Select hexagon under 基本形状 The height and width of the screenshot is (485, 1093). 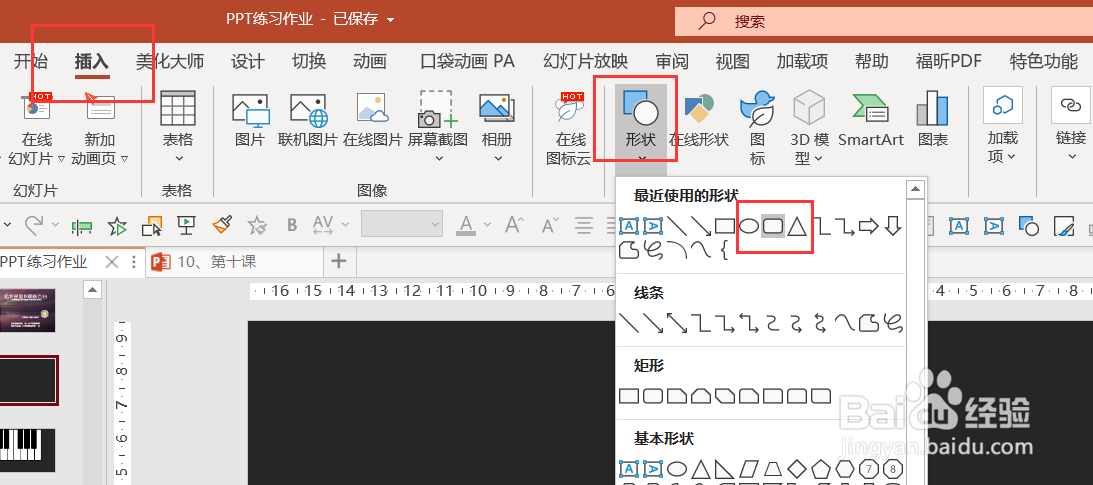click(845, 468)
